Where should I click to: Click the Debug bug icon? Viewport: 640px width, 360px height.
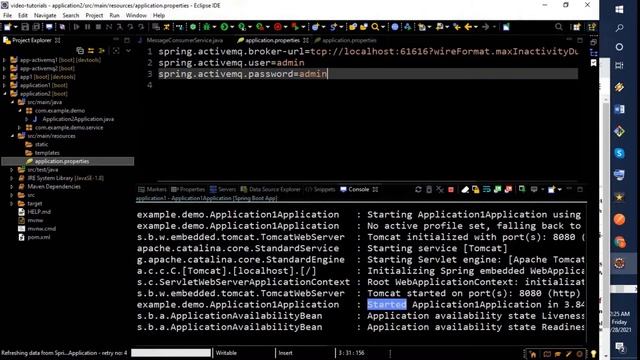point(207,27)
